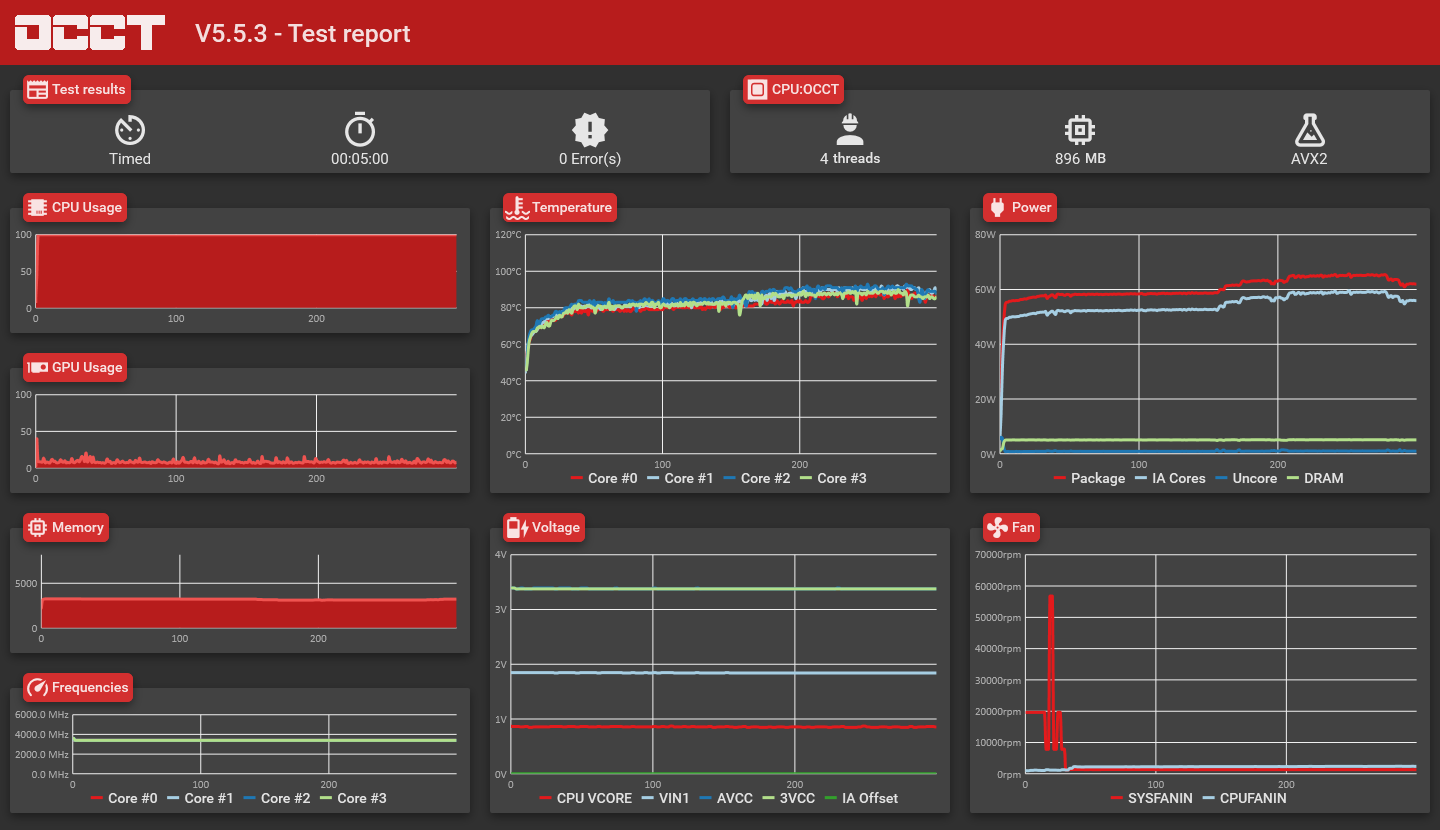Click the 00:05:00 timer icon
The height and width of the screenshot is (830, 1440).
360,129
